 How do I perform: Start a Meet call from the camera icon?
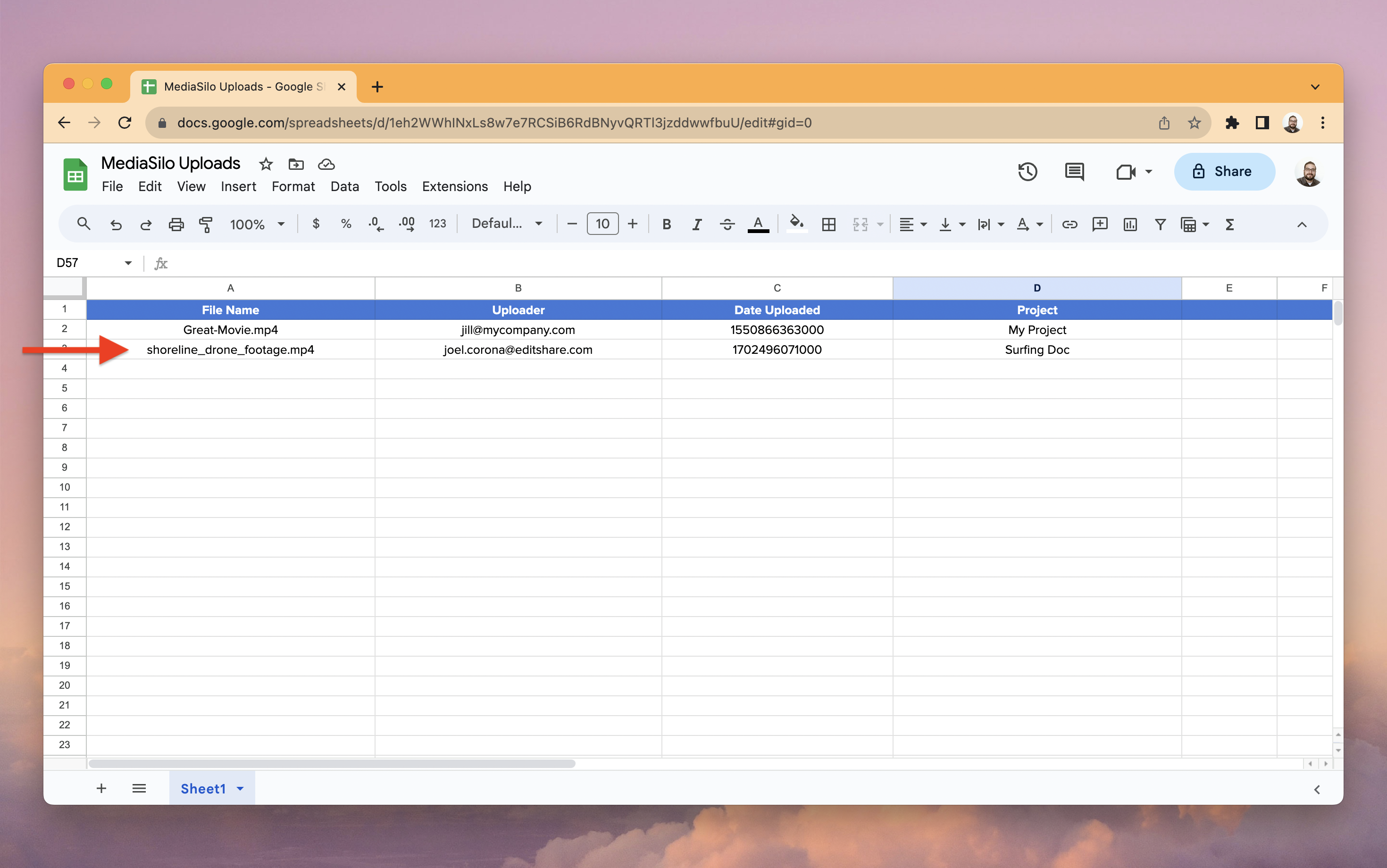pyautogui.click(x=1127, y=172)
